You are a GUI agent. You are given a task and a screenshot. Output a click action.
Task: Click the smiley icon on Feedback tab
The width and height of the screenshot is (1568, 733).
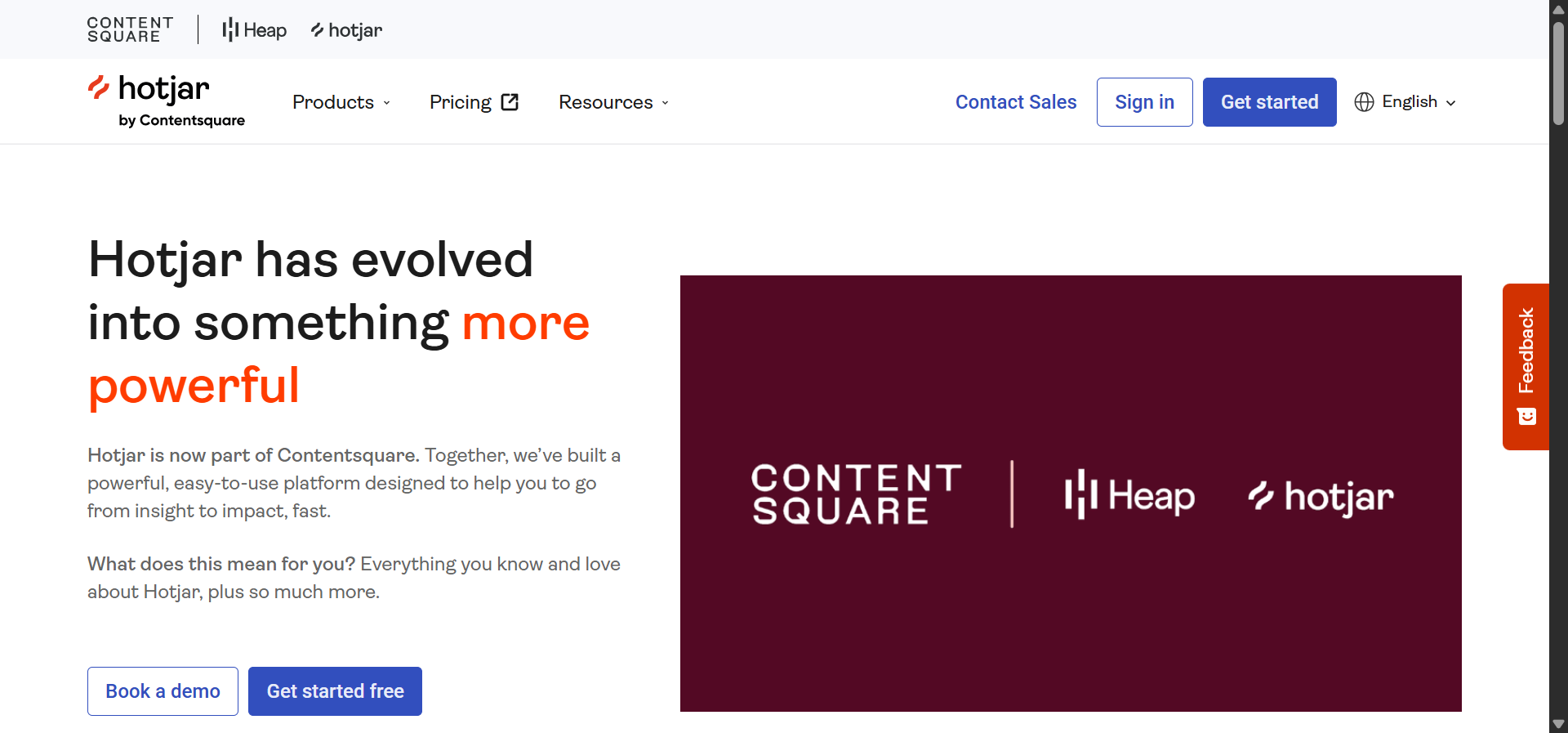[x=1526, y=417]
